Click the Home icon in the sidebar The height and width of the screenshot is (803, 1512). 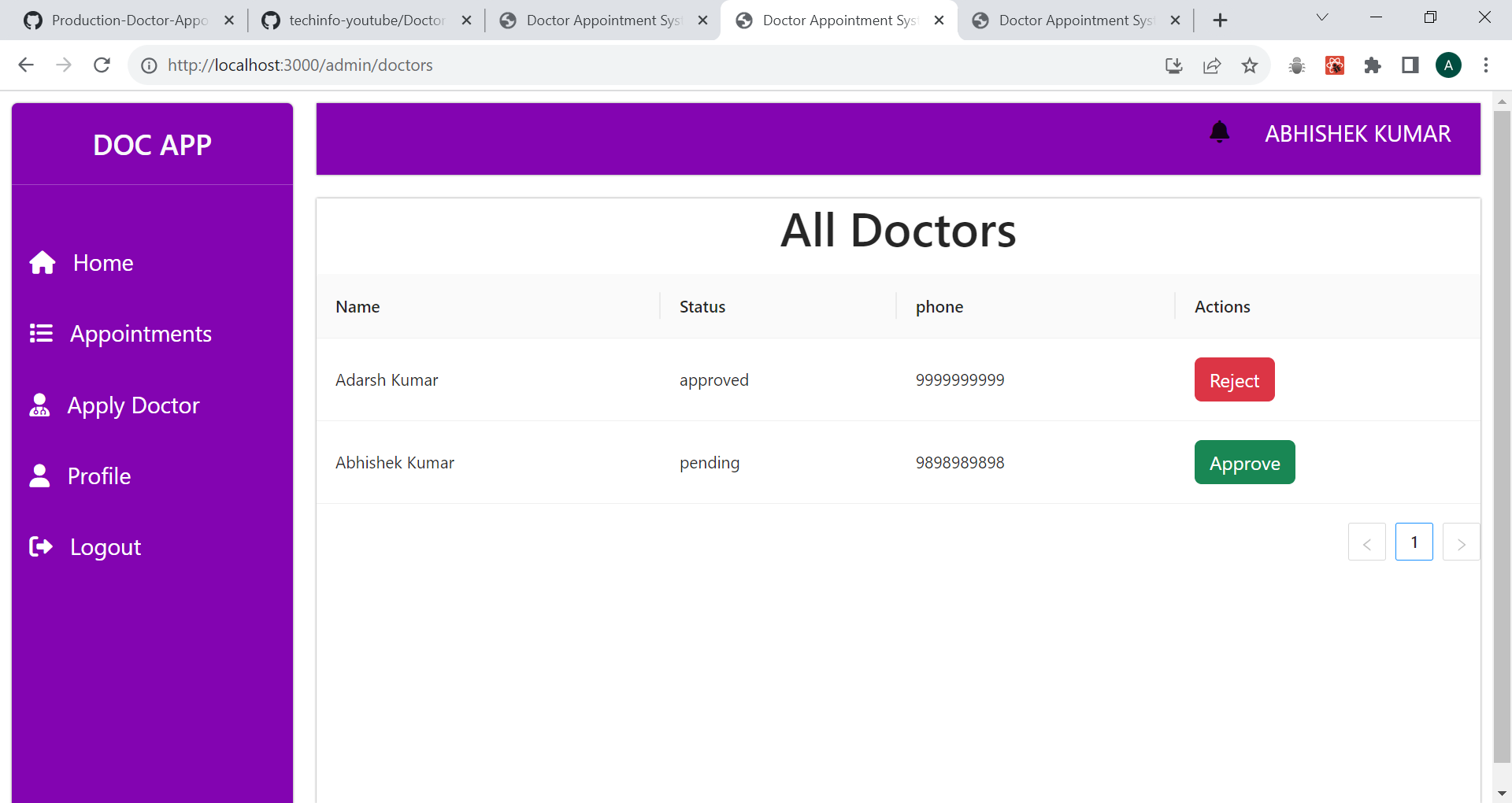42,262
